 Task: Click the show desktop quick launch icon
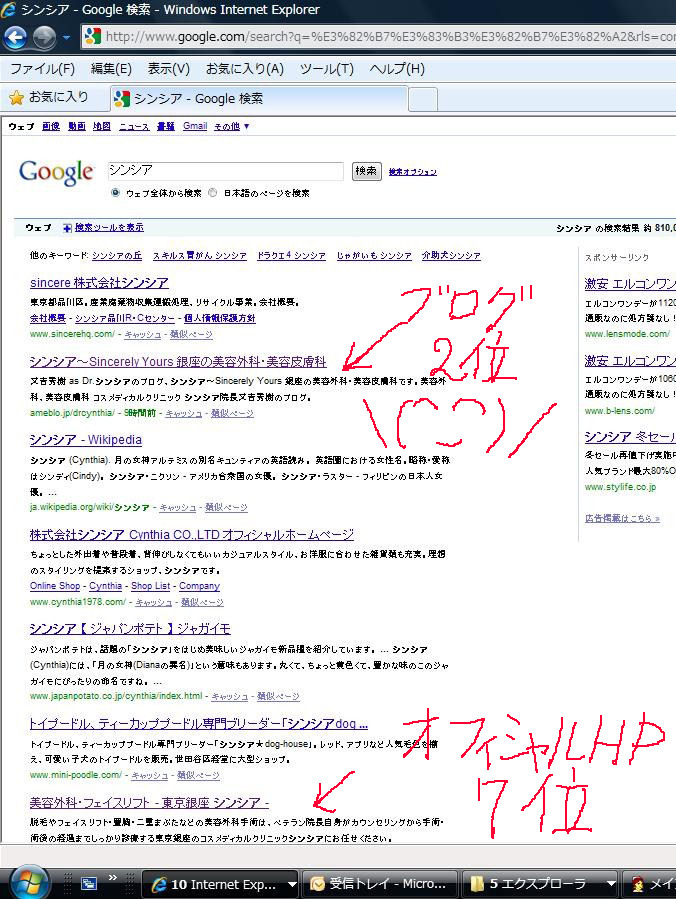pyautogui.click(x=88, y=884)
